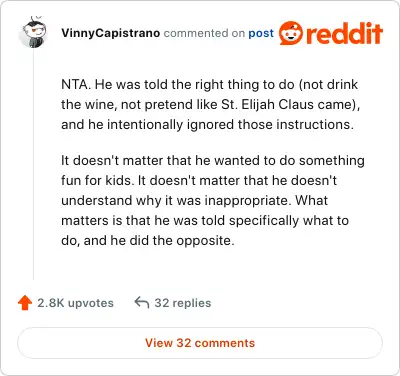Viewport: 400px width, 376px height.
Task: Follow the blue "post" link
Action: 261,33
